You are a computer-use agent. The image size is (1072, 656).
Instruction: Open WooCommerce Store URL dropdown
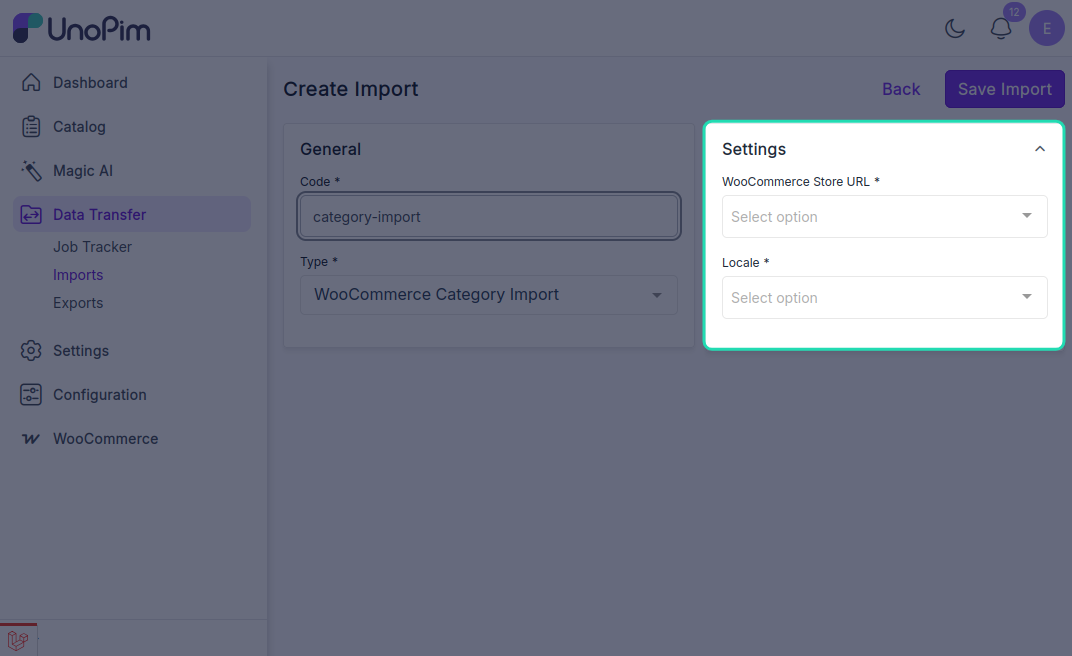point(885,217)
